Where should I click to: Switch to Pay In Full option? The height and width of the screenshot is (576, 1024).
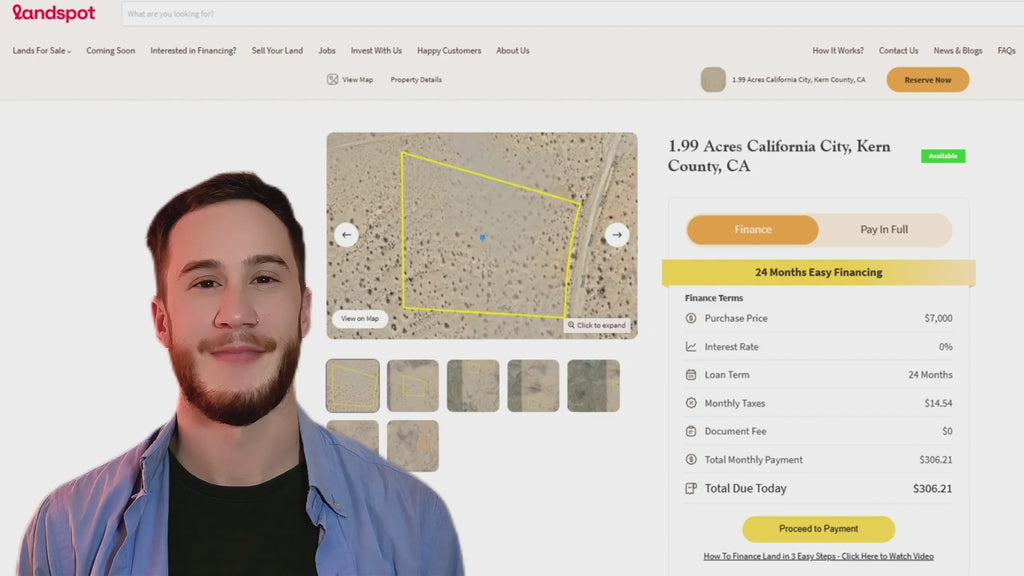pyautogui.click(x=884, y=230)
